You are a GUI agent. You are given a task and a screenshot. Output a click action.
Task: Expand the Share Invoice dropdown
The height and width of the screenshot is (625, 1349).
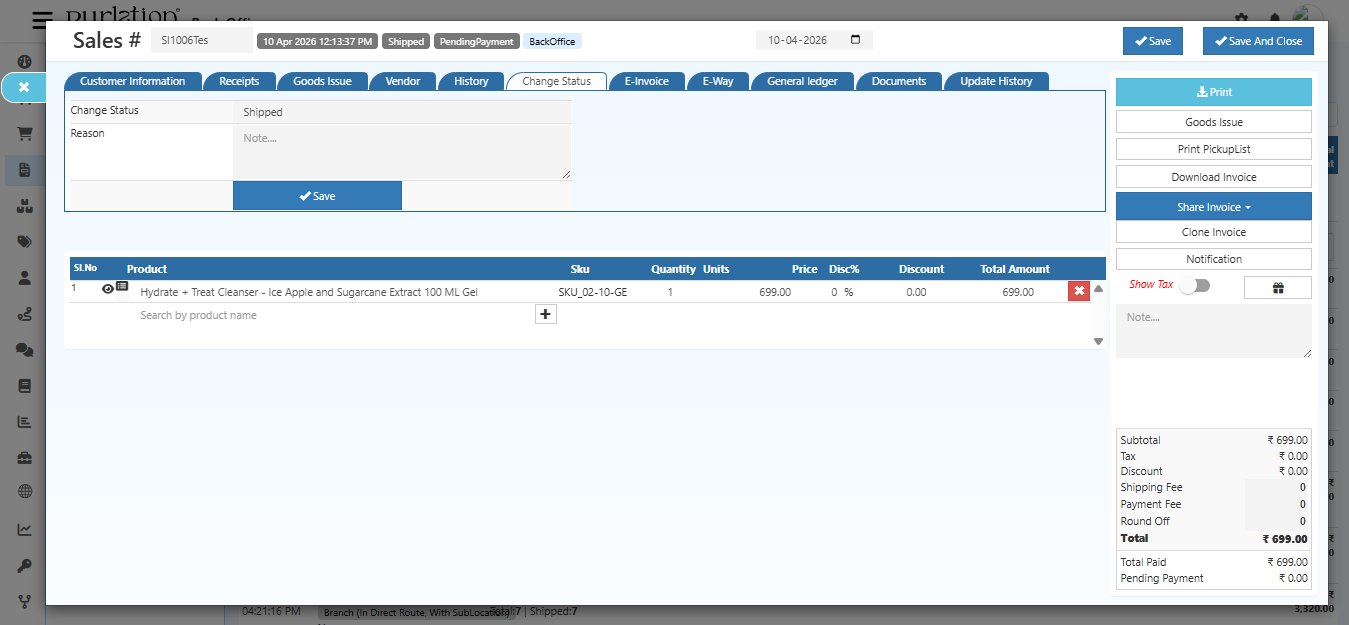point(1213,206)
